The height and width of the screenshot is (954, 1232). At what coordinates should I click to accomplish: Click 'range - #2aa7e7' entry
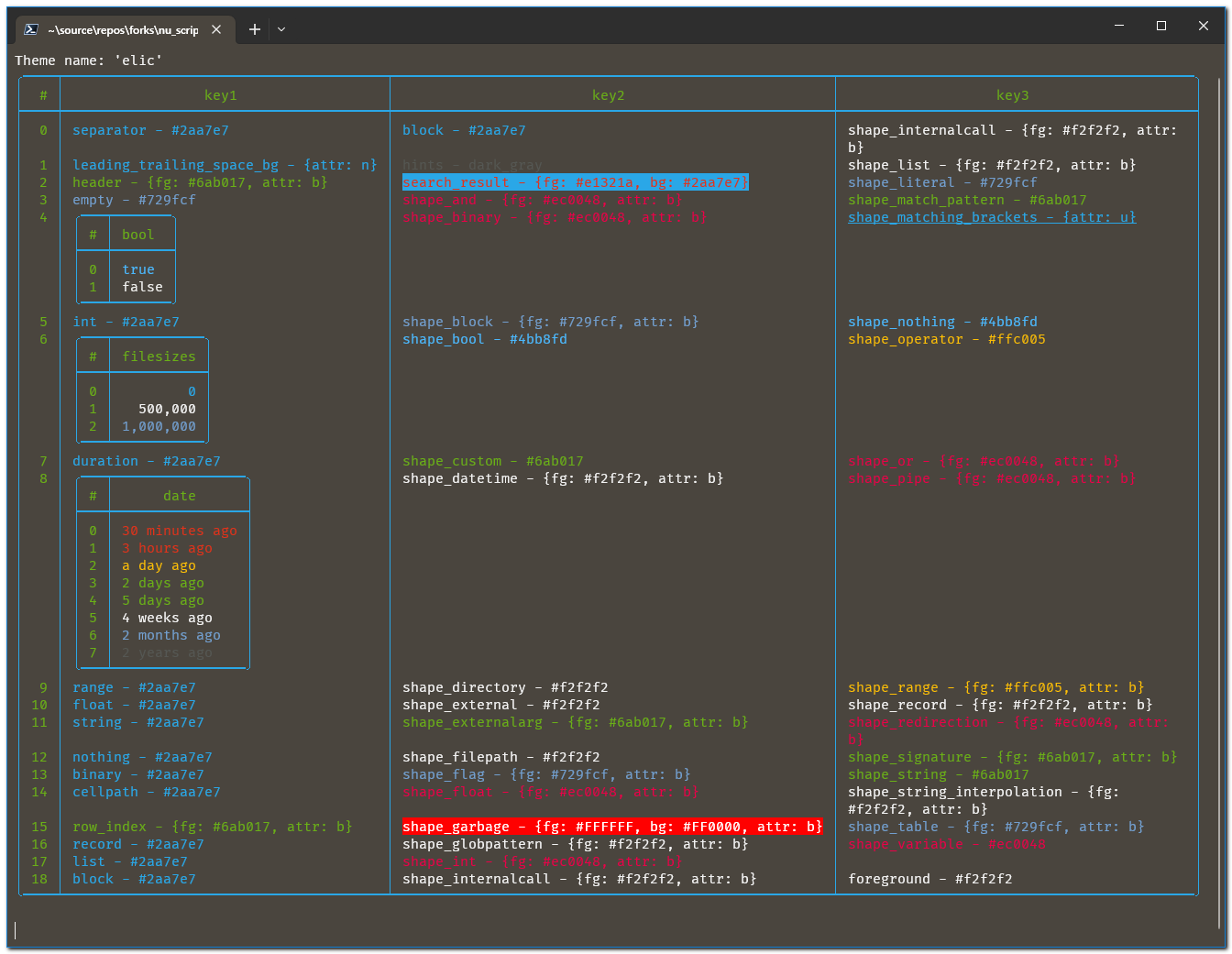point(134,687)
